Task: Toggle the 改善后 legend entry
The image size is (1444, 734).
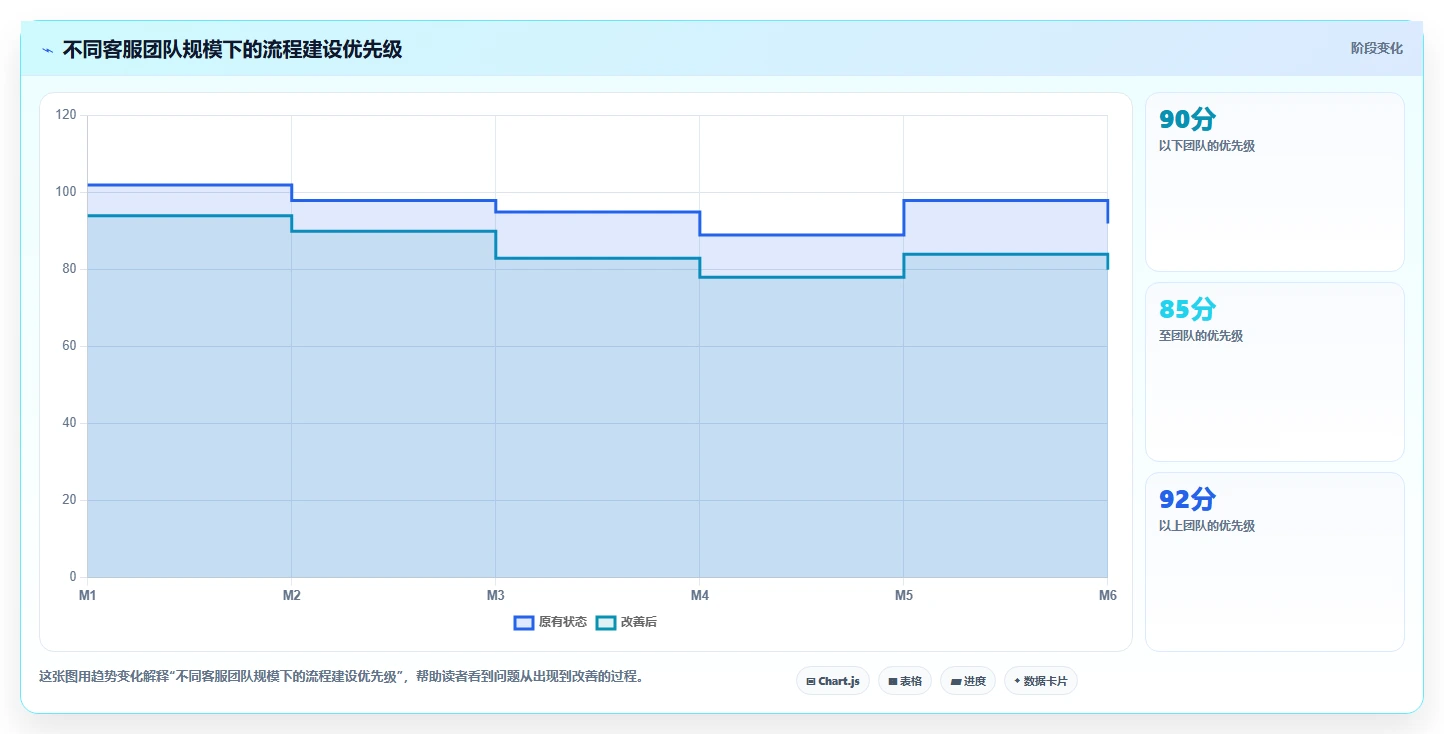Action: (626, 622)
